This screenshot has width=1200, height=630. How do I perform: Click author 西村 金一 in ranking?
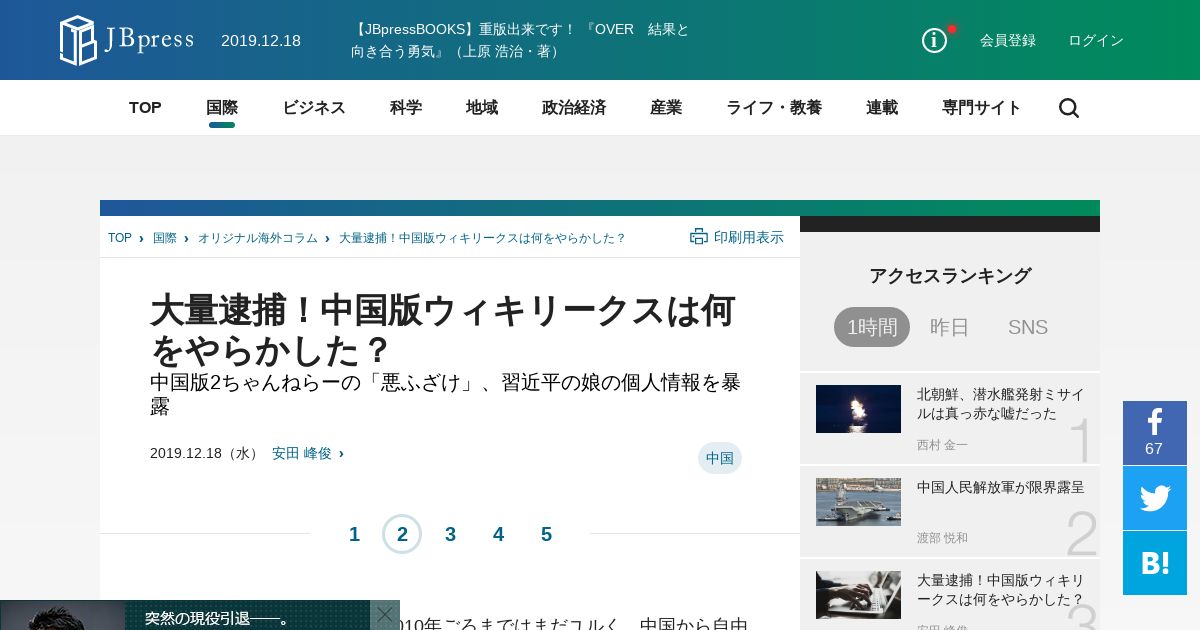coord(942,445)
